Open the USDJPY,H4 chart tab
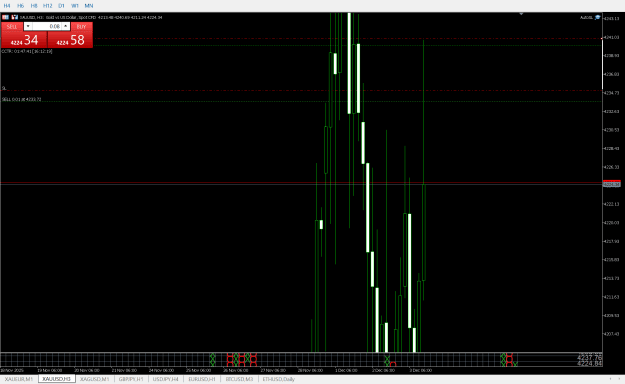The width and height of the screenshot is (625, 384). coord(166,379)
